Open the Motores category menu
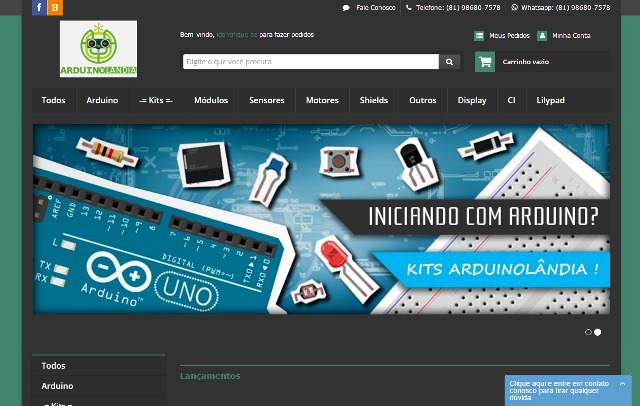The image size is (640, 406). point(322,100)
